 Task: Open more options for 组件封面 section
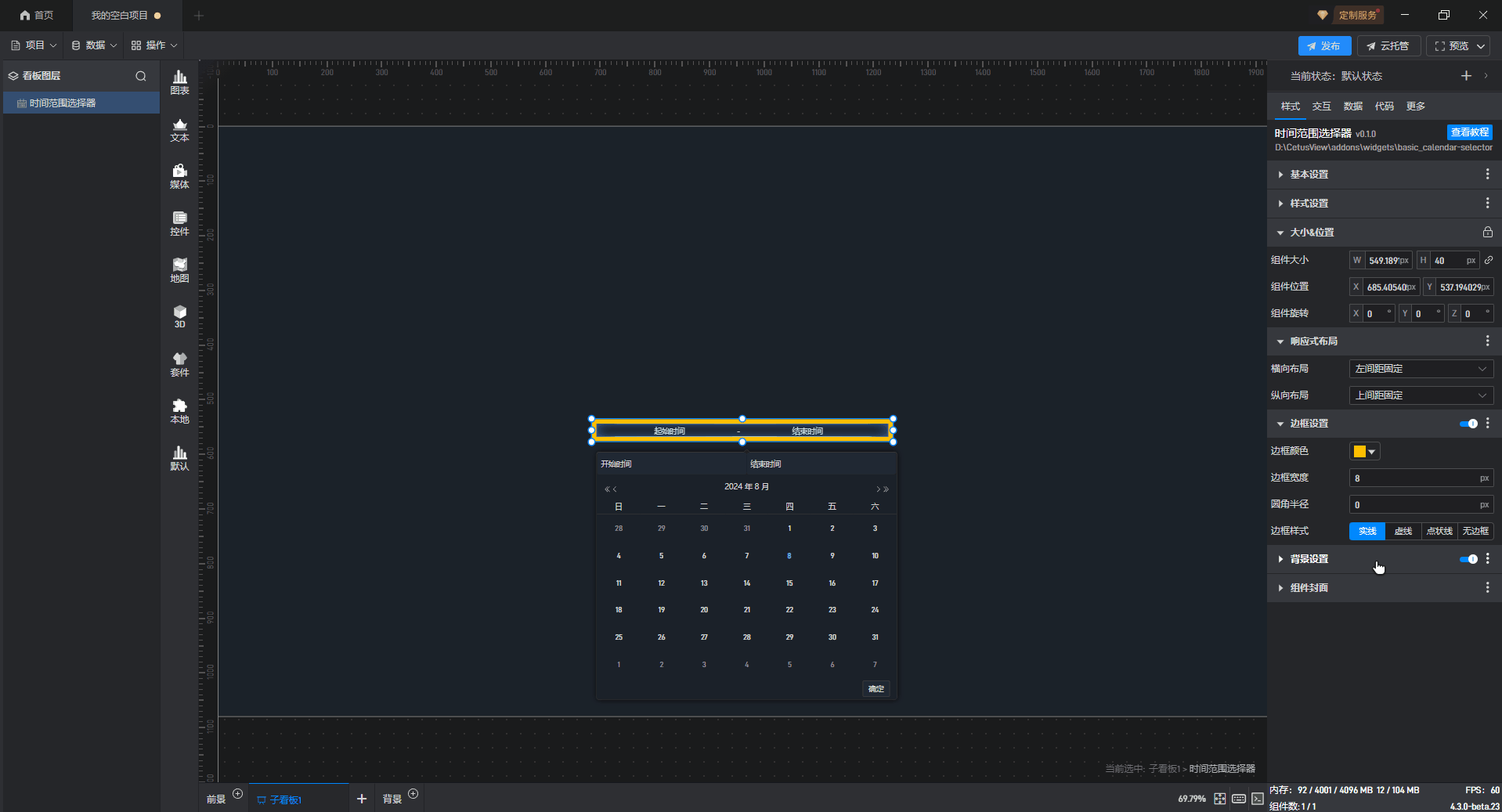click(1487, 587)
